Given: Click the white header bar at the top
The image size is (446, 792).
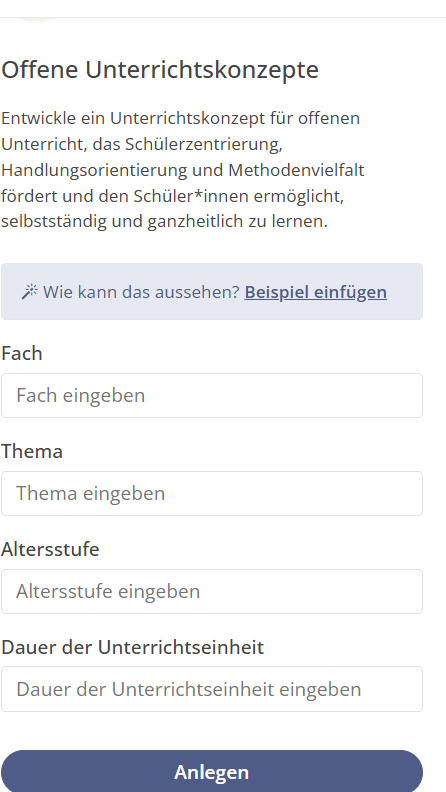Looking at the screenshot, I should pos(223,8).
